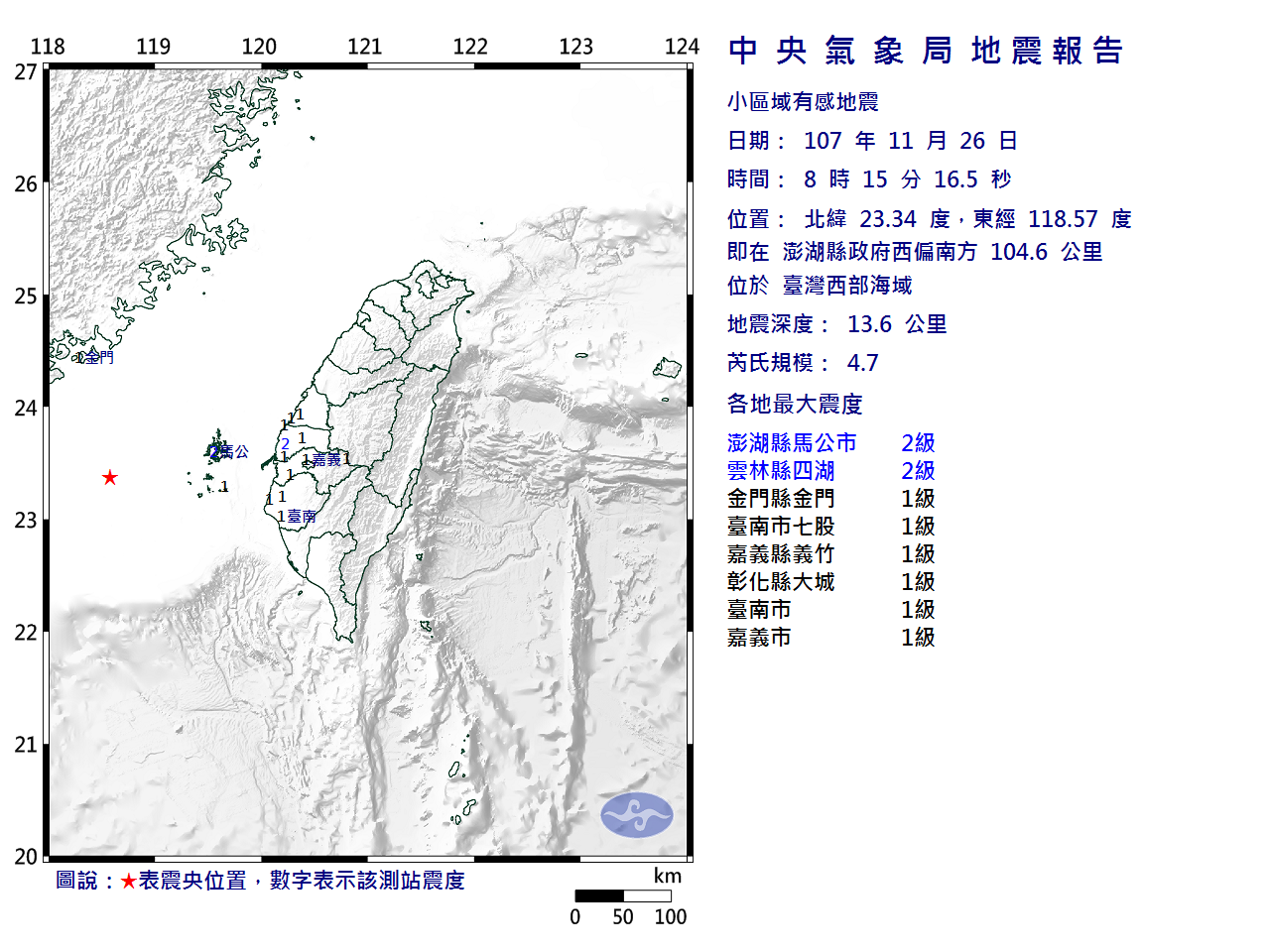
Task: Click the blue Central Weather Bureau logo
Action: (637, 815)
